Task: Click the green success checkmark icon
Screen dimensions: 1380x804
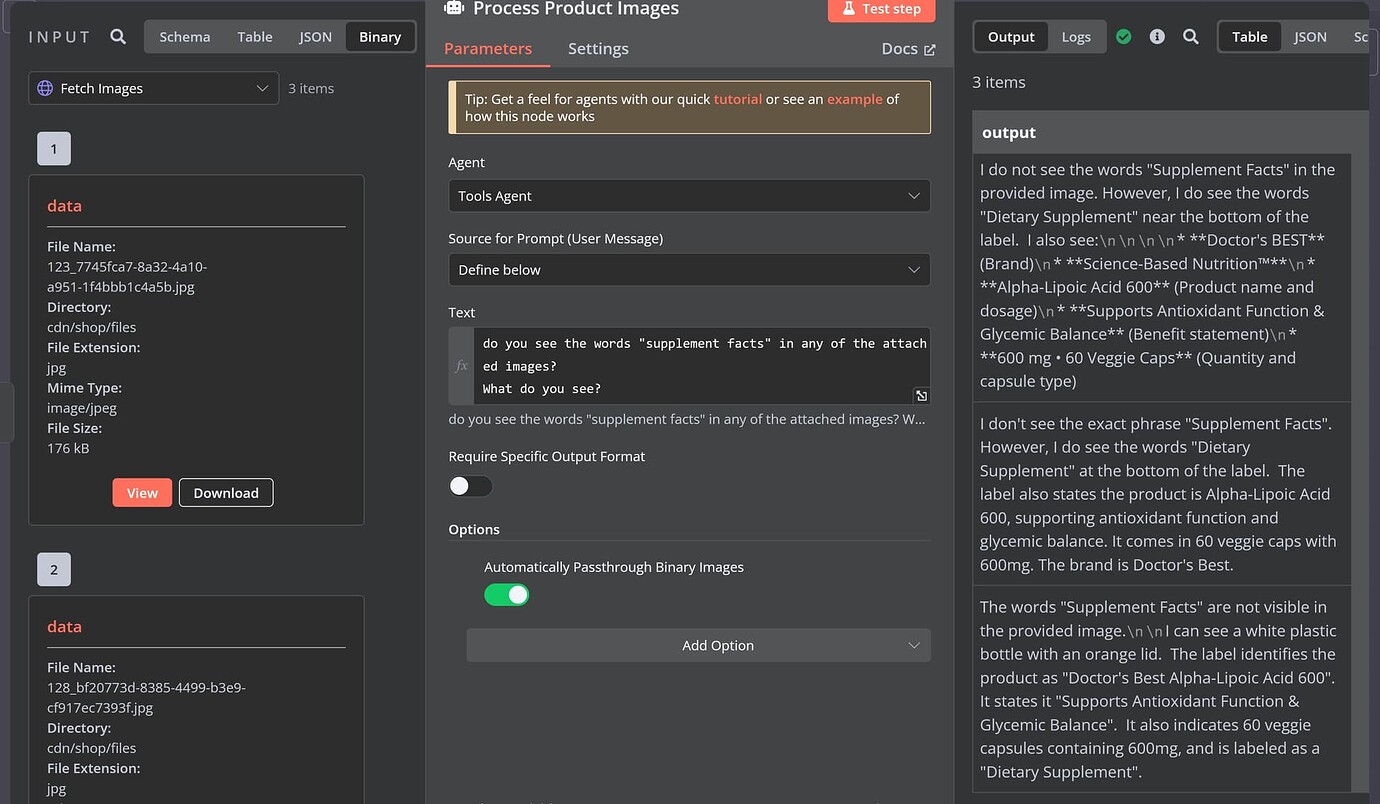Action: coord(1124,37)
